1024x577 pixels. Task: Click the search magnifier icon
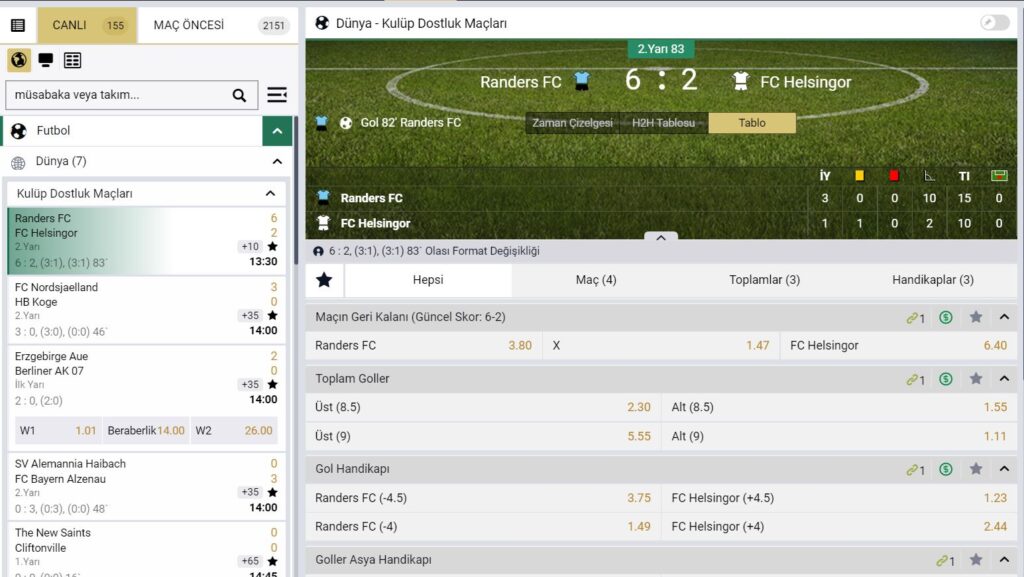point(239,95)
